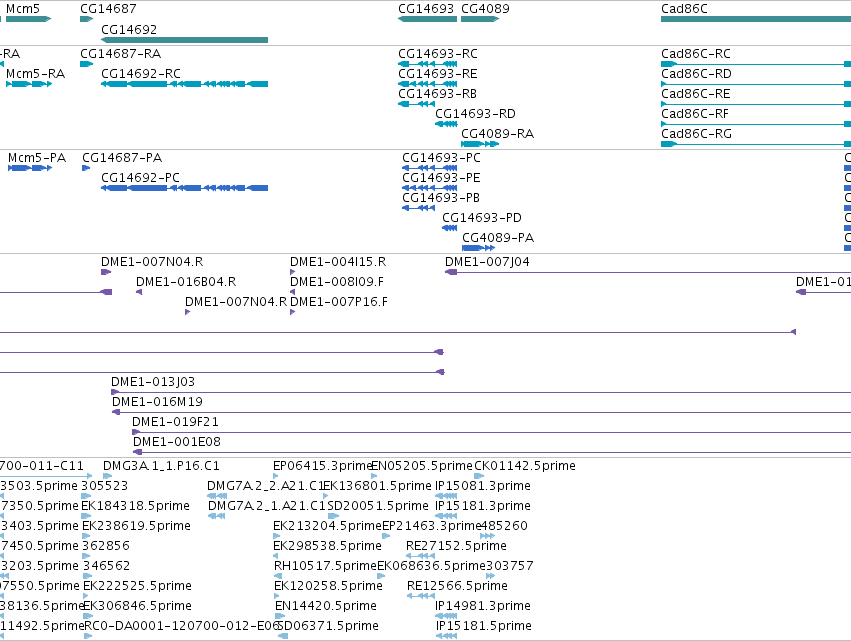Click the CG14692-PC coding sequence glyph
Screen dimensions: 851x641
pyautogui.click(x=185, y=188)
